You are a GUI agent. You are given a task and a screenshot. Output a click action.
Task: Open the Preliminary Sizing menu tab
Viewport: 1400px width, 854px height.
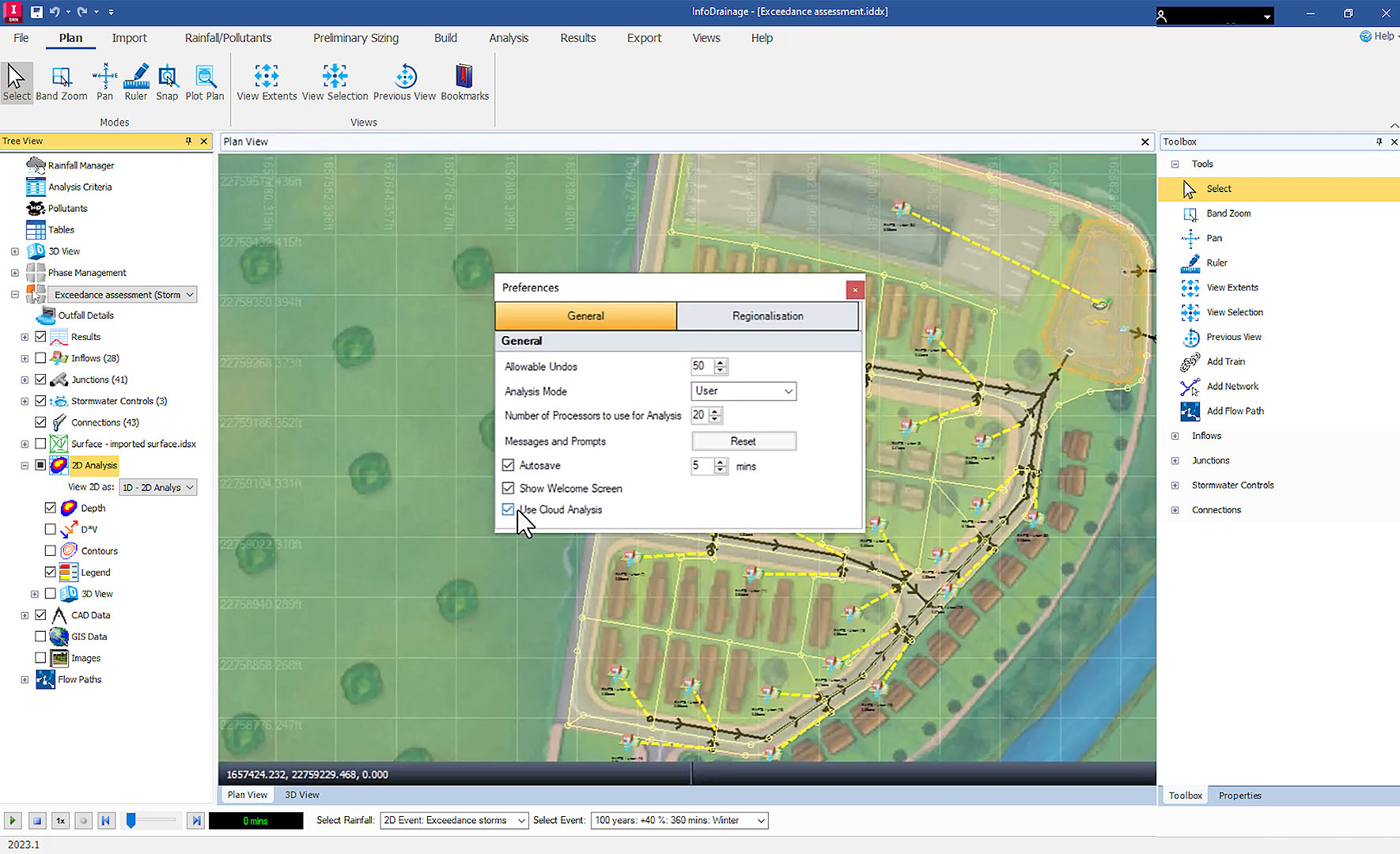(x=355, y=38)
